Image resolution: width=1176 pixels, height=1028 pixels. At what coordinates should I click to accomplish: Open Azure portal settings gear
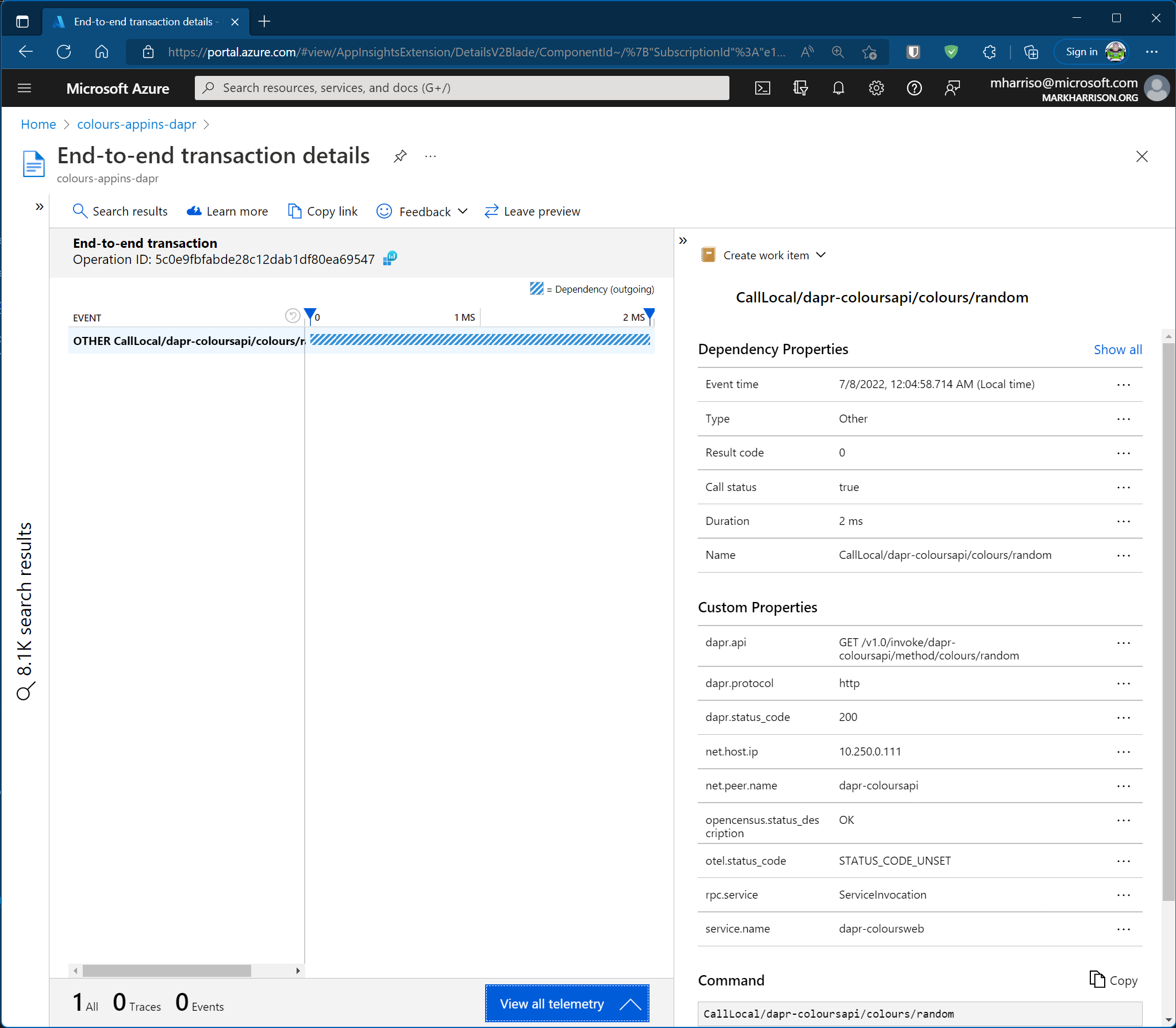pyautogui.click(x=876, y=88)
